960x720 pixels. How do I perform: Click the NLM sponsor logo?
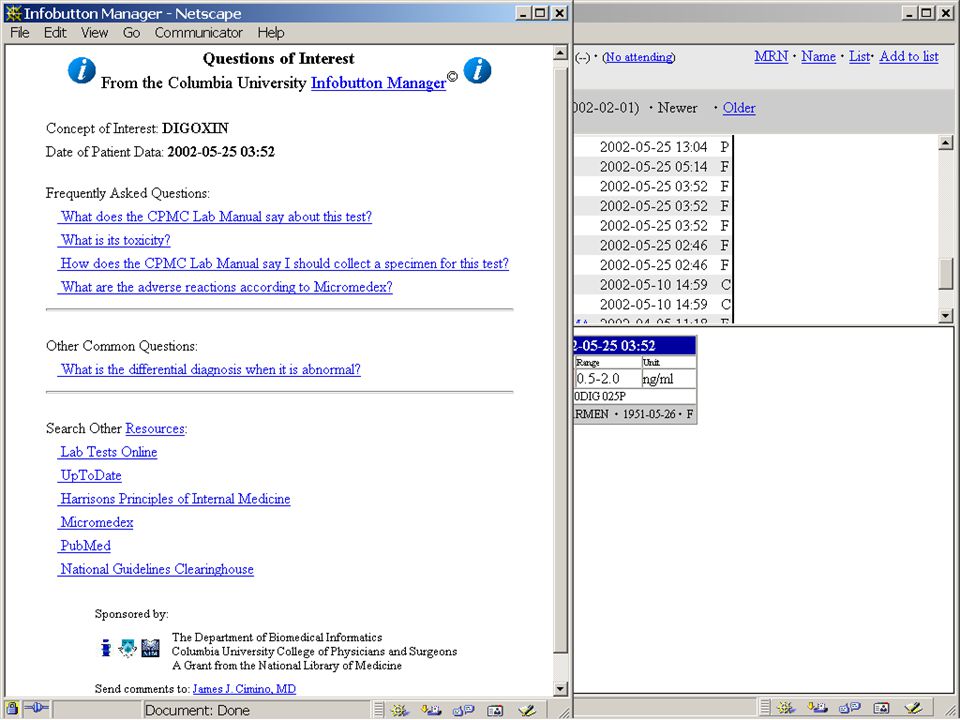[x=150, y=648]
